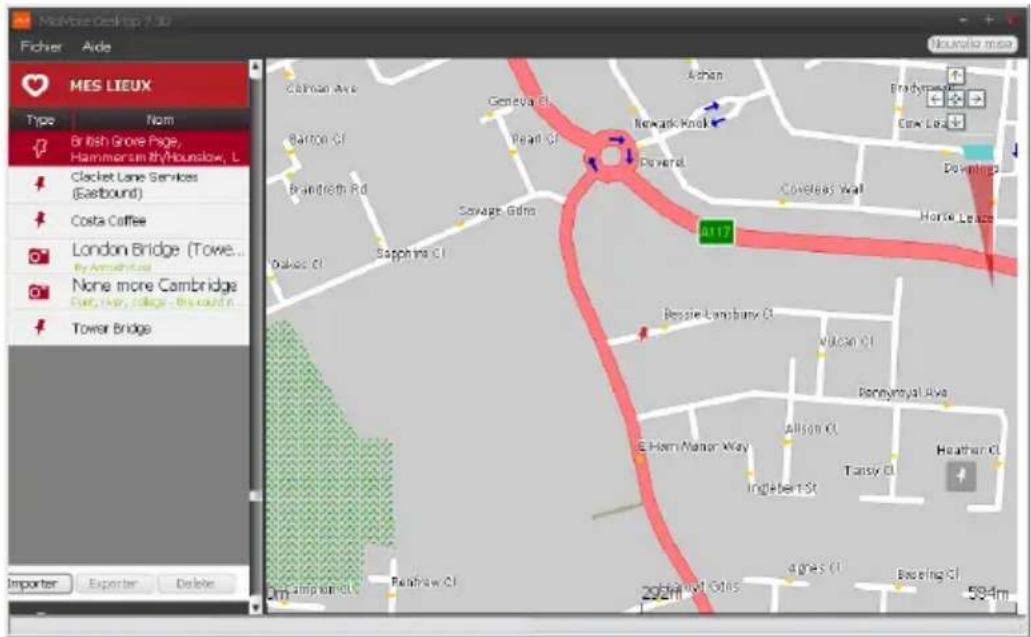
Task: Click red pin marker on the map
Action: (x=644, y=333)
